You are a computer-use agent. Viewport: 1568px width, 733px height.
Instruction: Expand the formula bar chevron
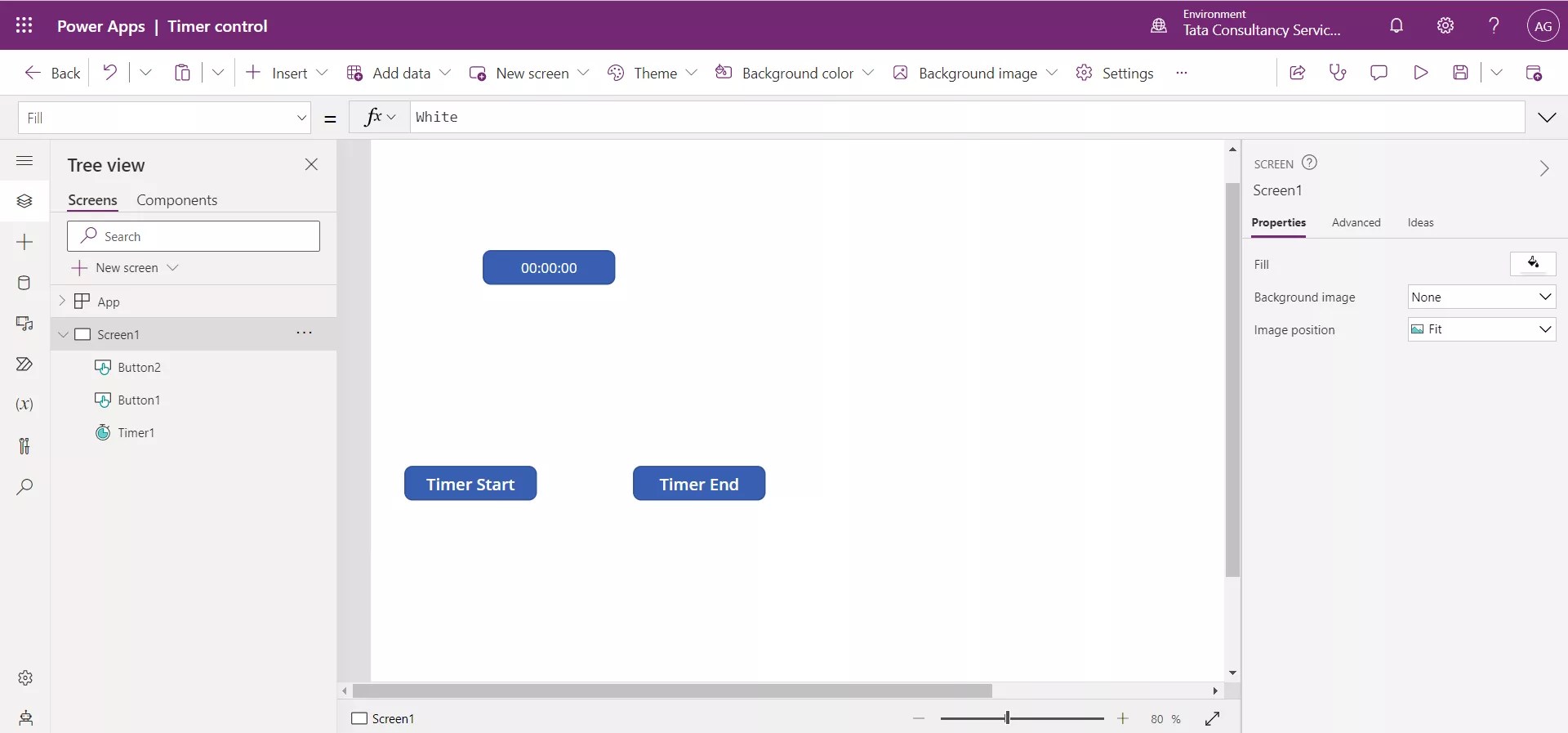click(1547, 117)
